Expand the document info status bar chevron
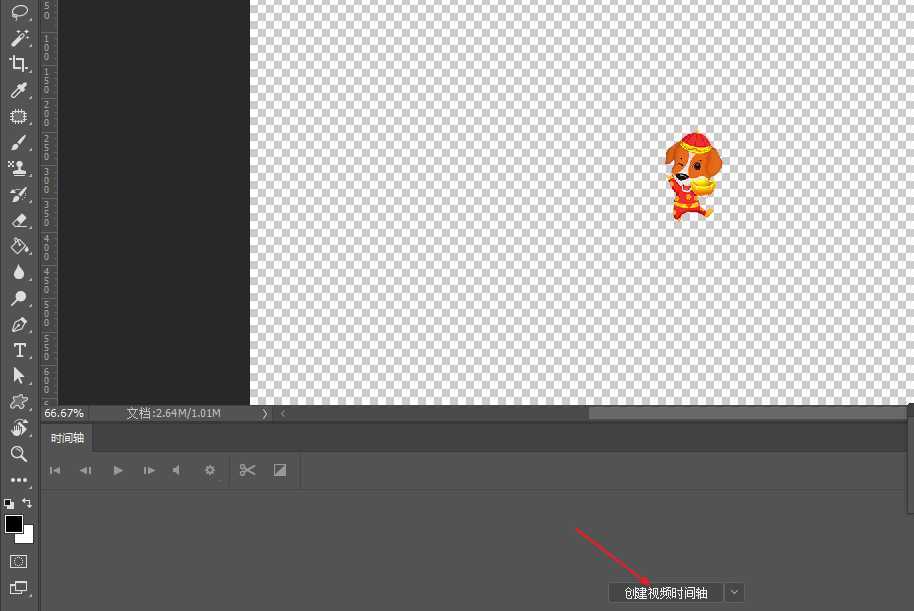Image resolution: width=914 pixels, height=611 pixels. [265, 413]
